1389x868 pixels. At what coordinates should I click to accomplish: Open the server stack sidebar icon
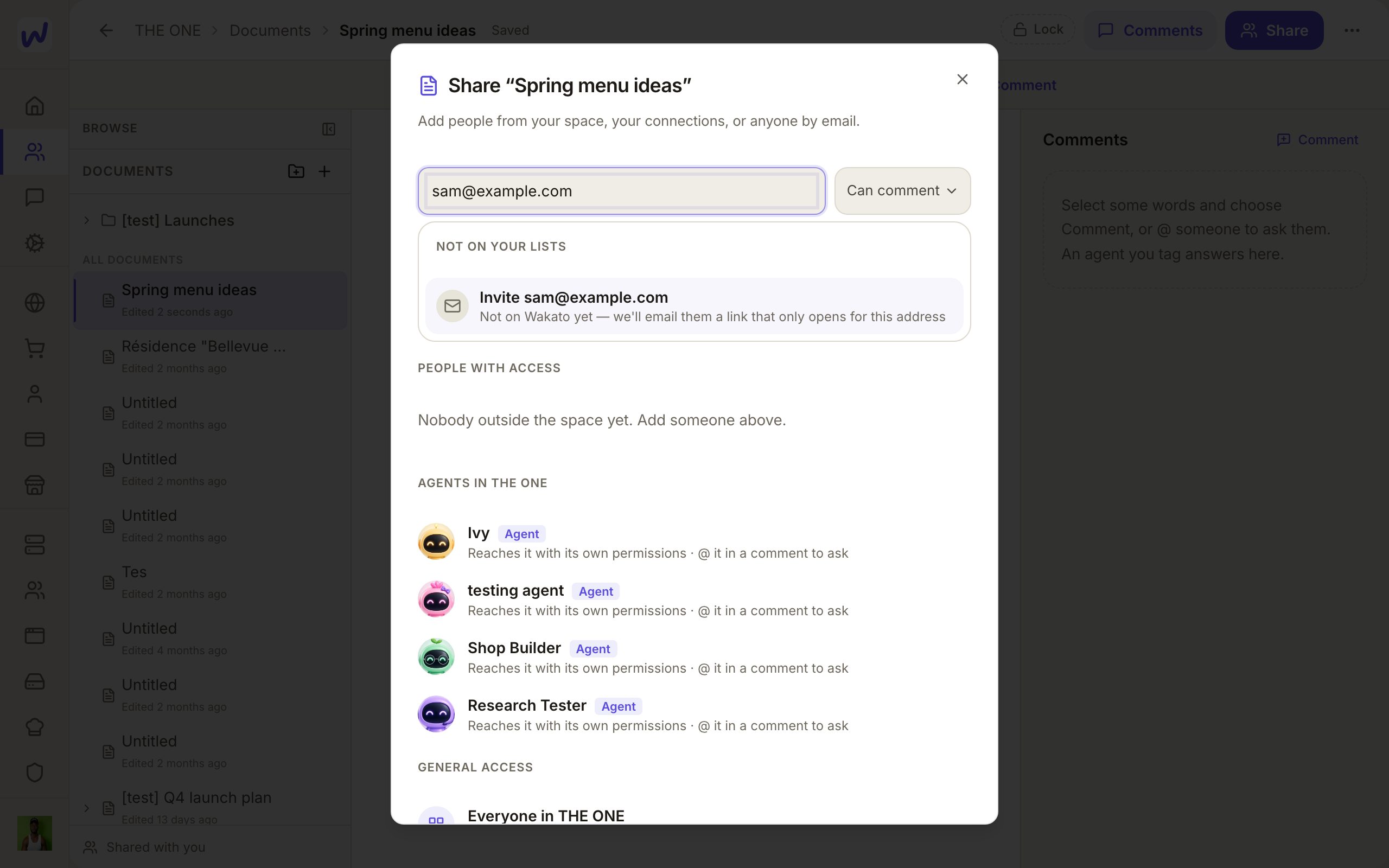[x=34, y=545]
